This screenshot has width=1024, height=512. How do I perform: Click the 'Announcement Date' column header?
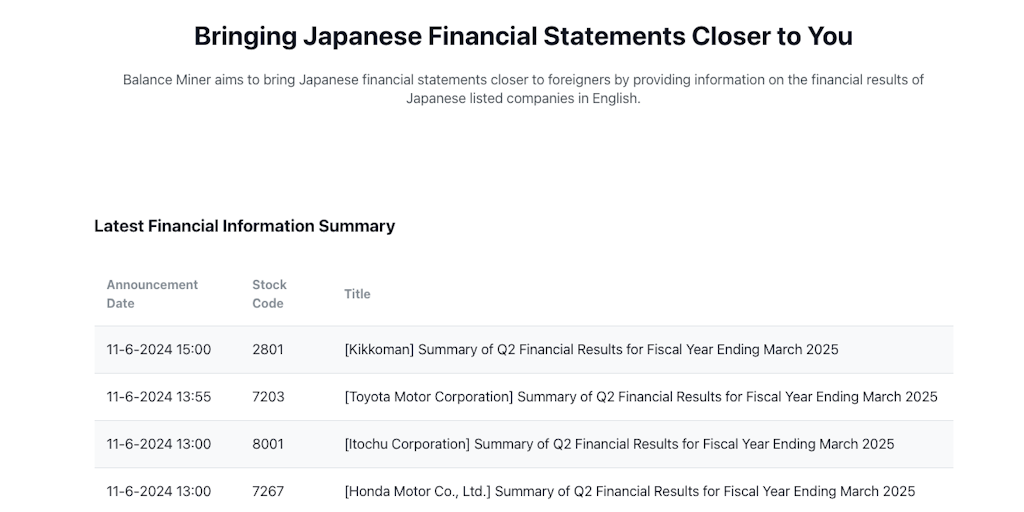pos(152,294)
